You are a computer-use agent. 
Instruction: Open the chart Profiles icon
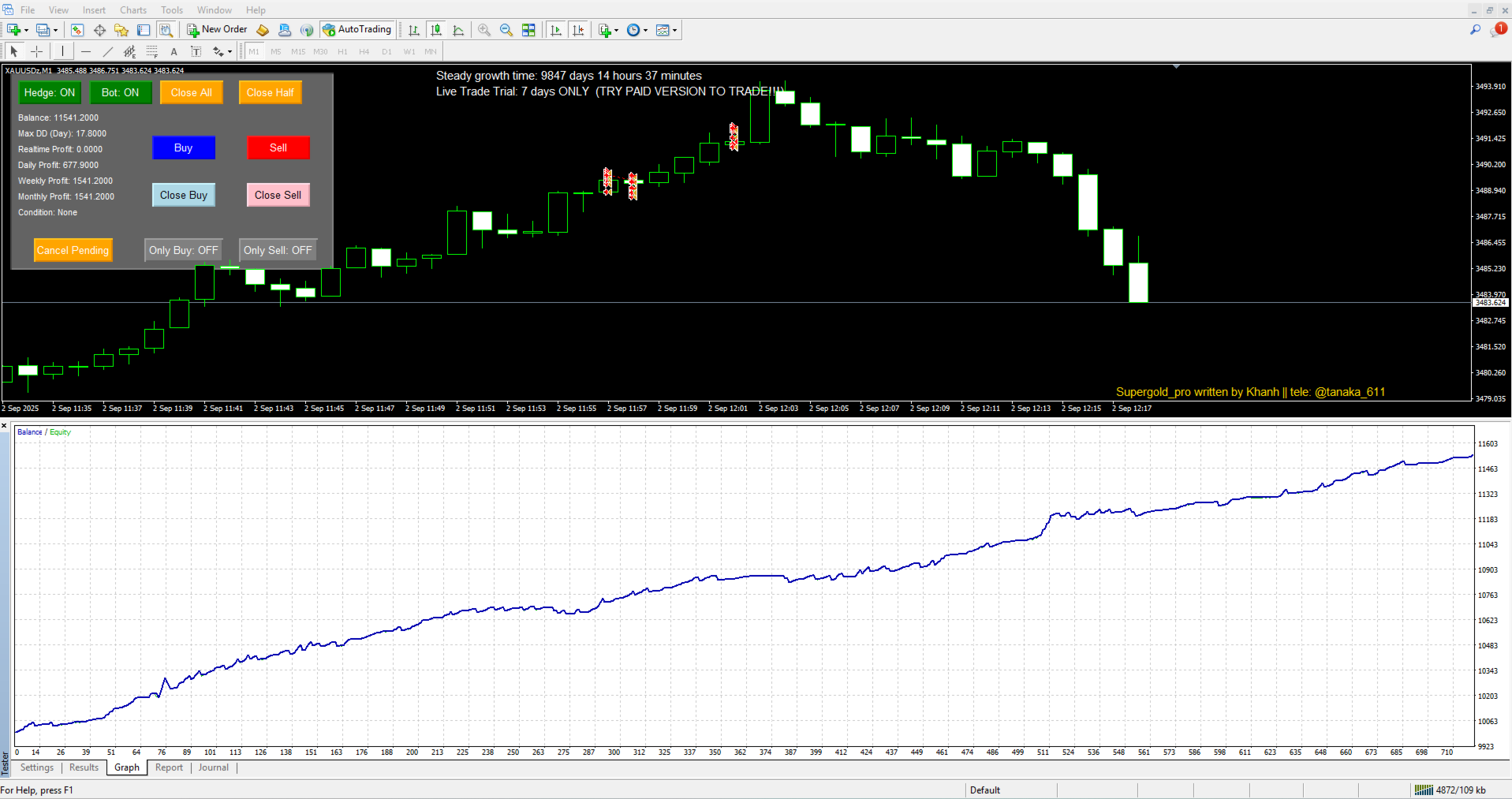click(43, 30)
